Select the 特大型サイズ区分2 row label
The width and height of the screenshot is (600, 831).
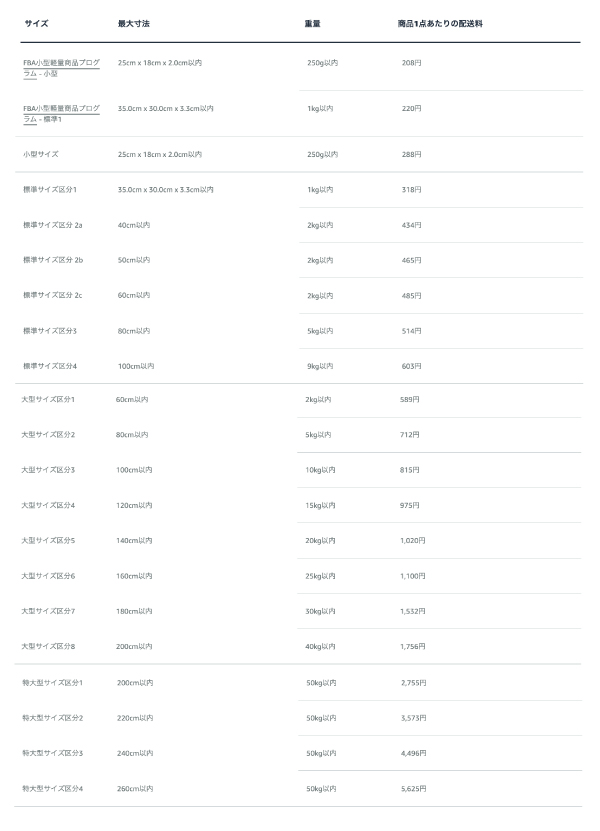52,718
